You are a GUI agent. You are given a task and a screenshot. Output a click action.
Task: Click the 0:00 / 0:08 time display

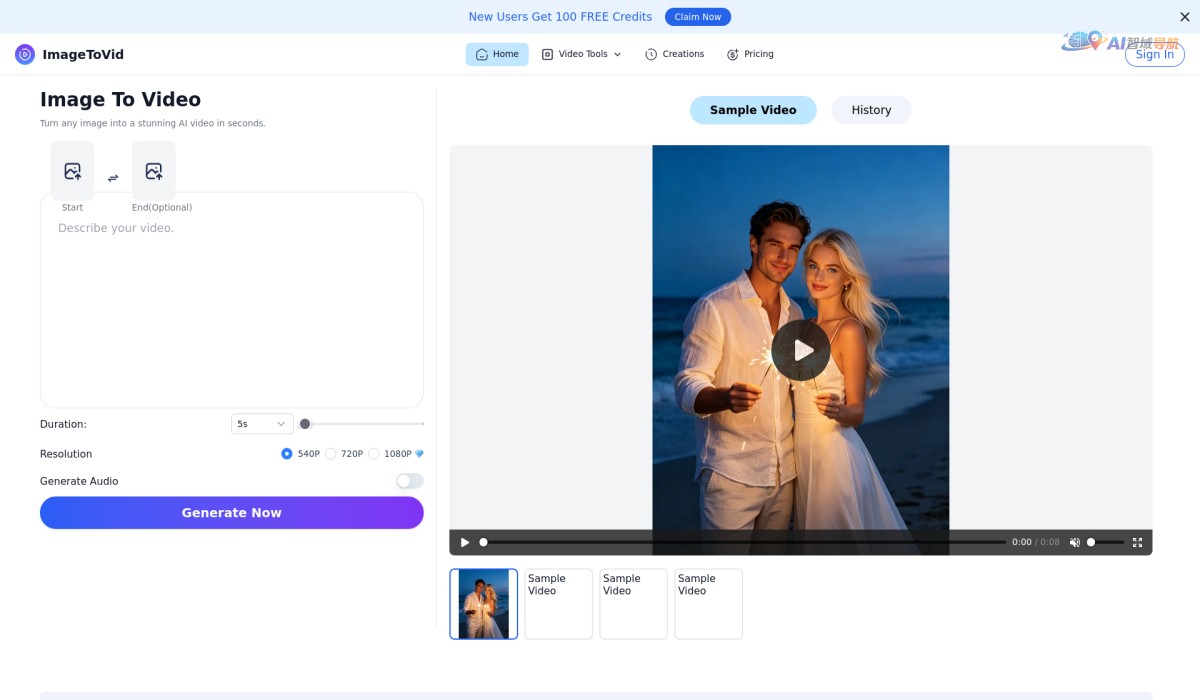(1036, 542)
